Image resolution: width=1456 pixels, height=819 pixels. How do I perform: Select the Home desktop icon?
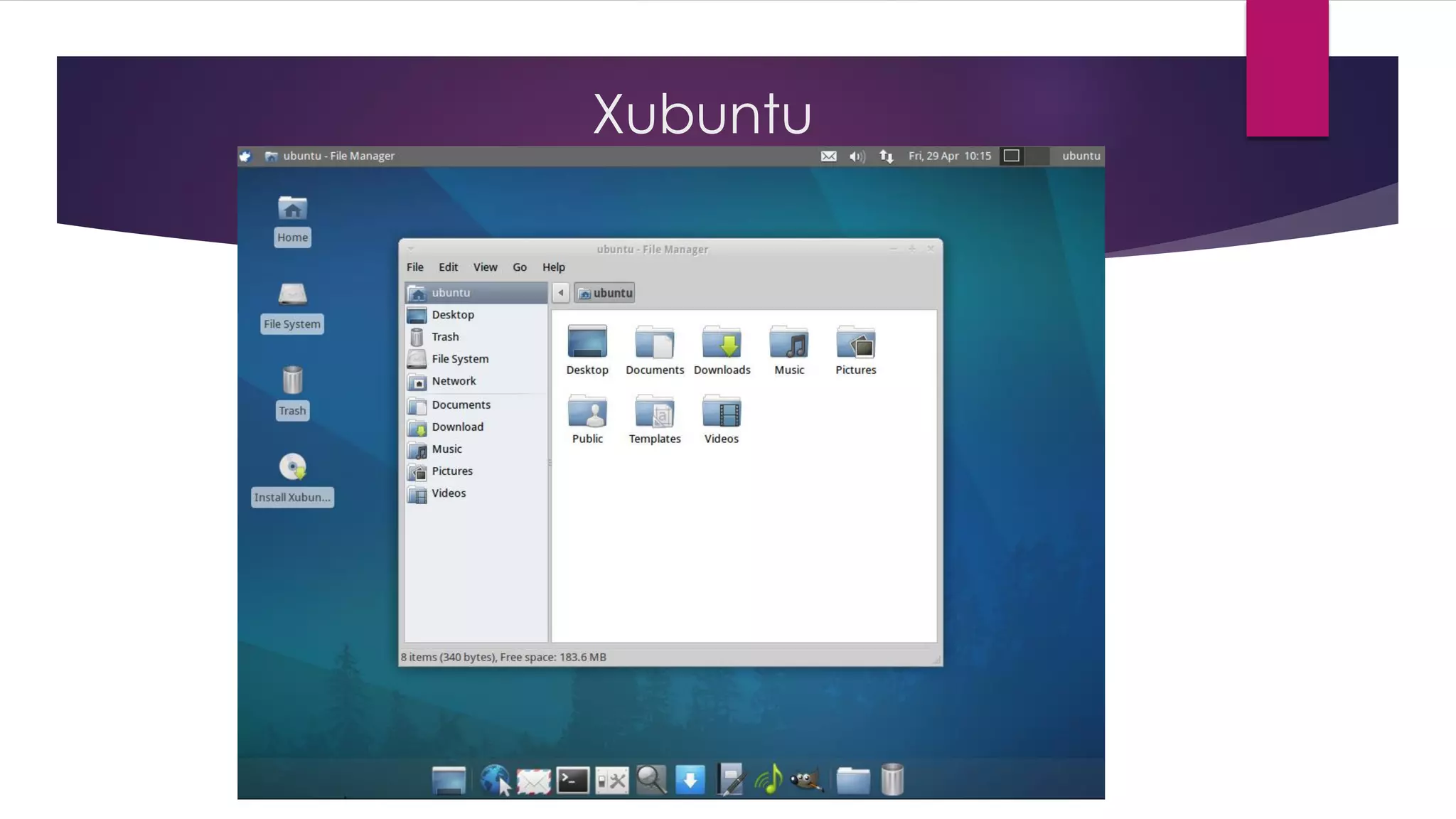pyautogui.click(x=292, y=220)
